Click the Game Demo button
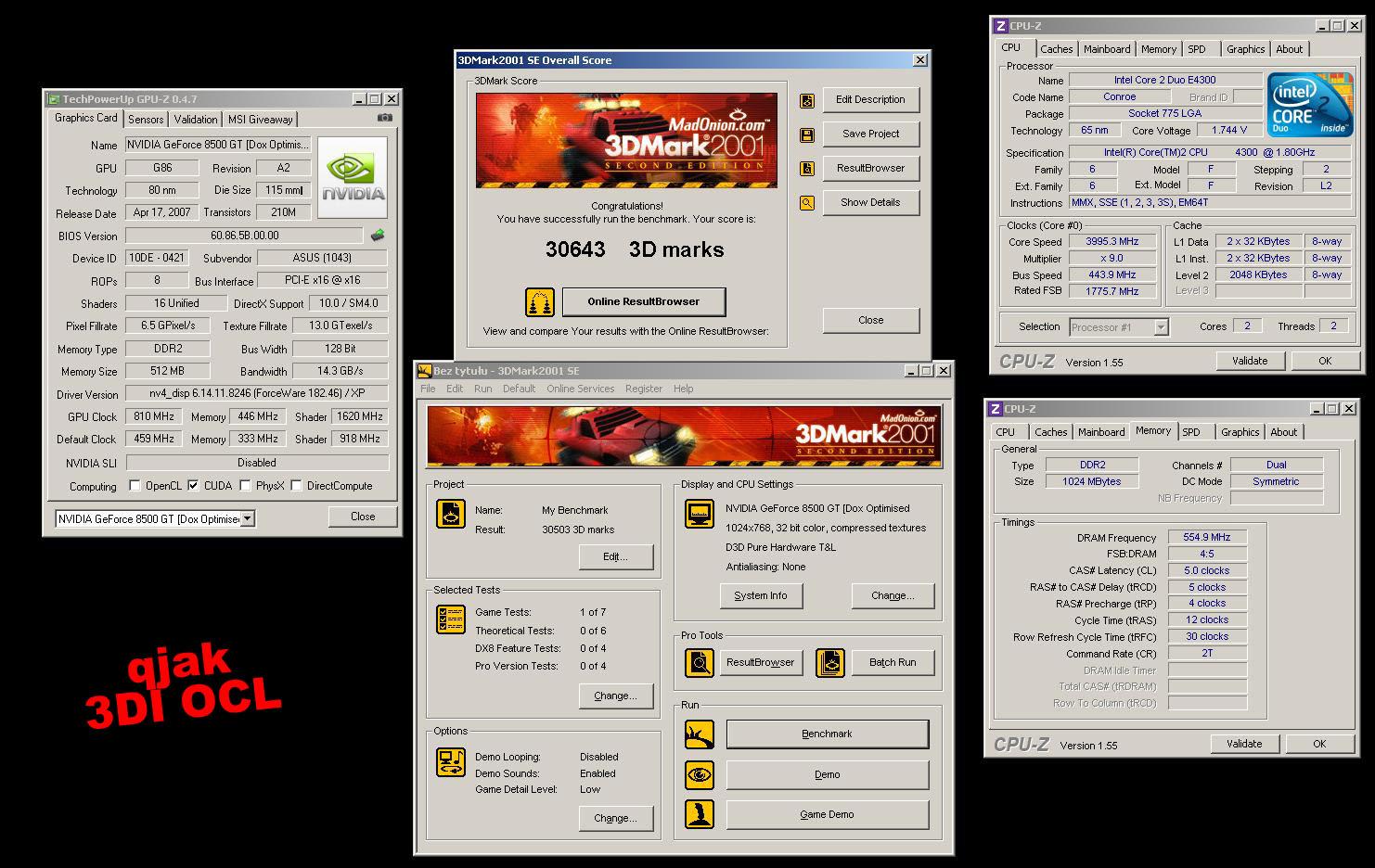 pyautogui.click(x=827, y=815)
